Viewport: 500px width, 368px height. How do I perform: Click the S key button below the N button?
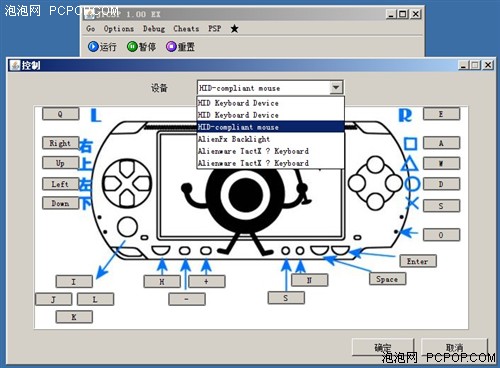point(286,298)
